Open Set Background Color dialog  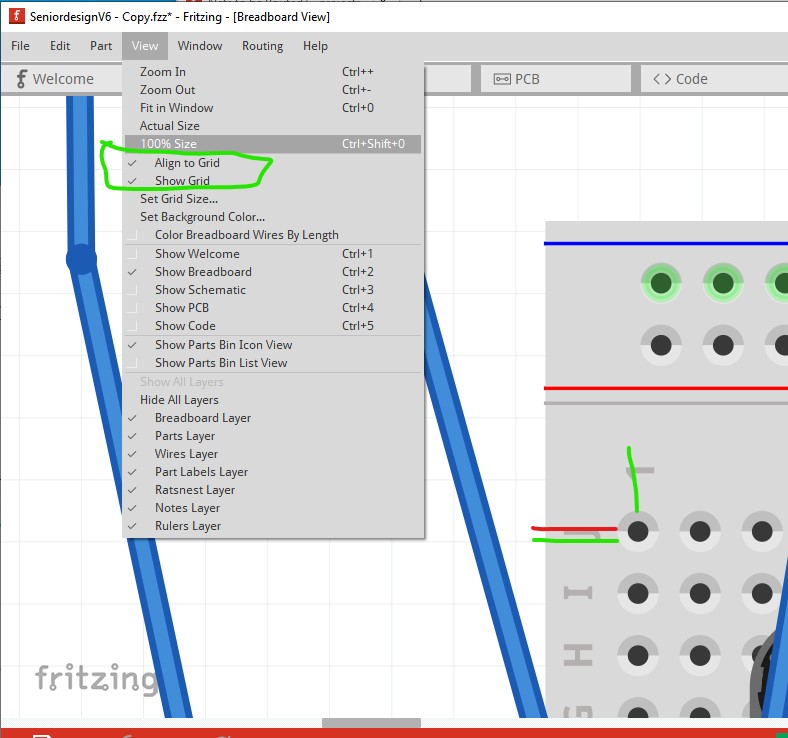(273, 217)
